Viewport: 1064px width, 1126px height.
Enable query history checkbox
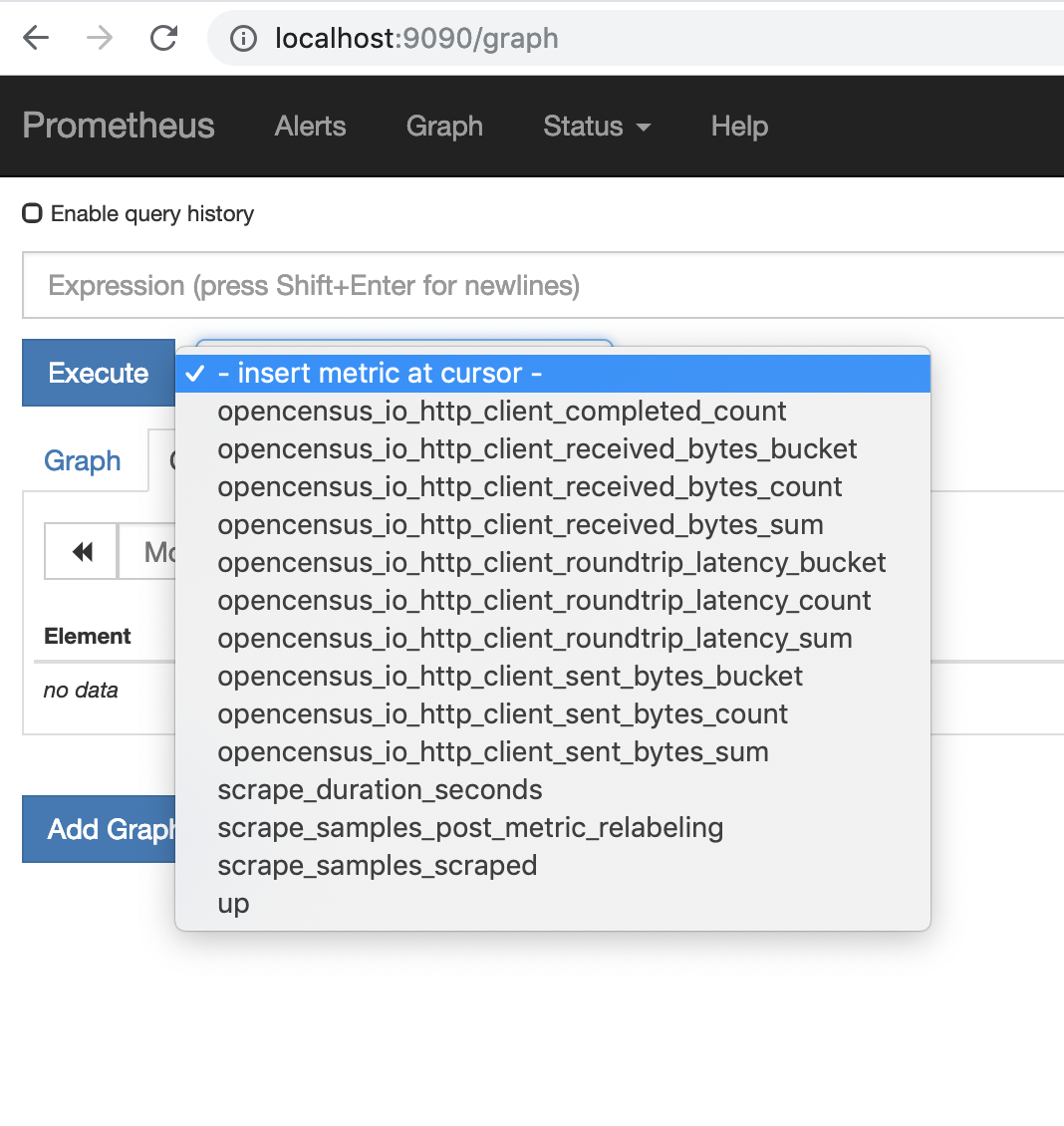(x=32, y=213)
